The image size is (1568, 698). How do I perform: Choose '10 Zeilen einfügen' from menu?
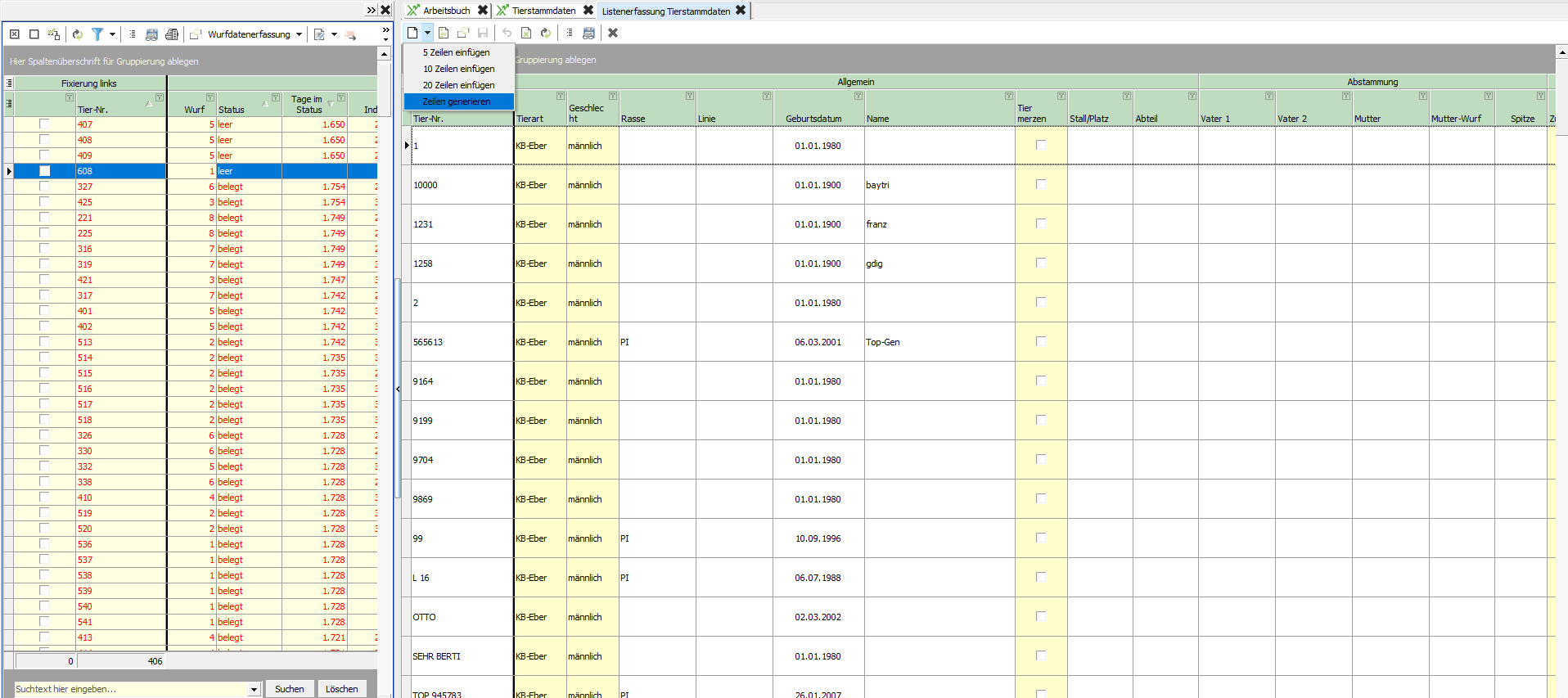point(458,69)
